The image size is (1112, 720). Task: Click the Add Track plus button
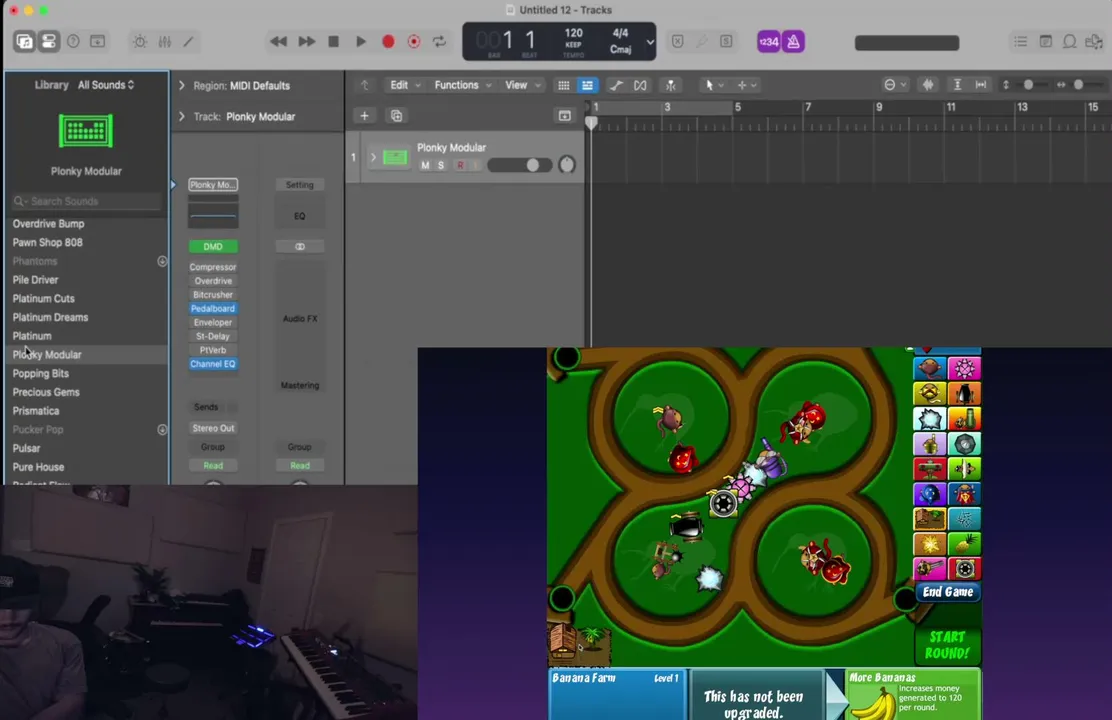pyautogui.click(x=365, y=116)
